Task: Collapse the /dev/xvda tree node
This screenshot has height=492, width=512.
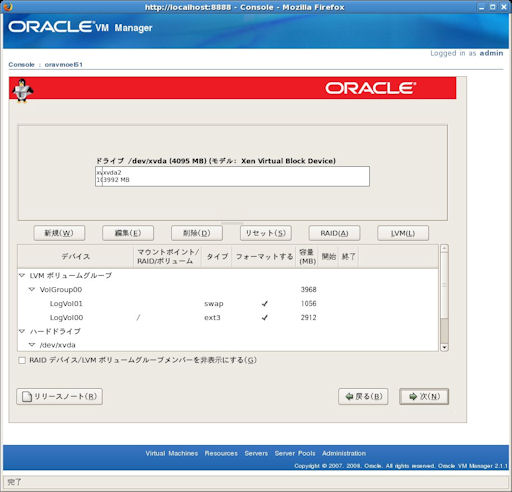Action: pos(32,345)
